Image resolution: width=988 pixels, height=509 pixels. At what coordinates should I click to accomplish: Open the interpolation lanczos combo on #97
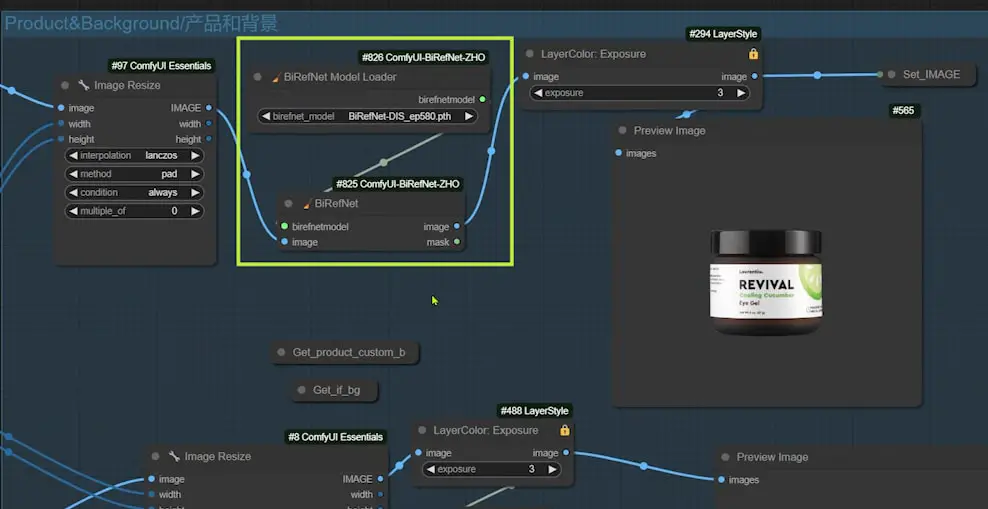tap(134, 156)
